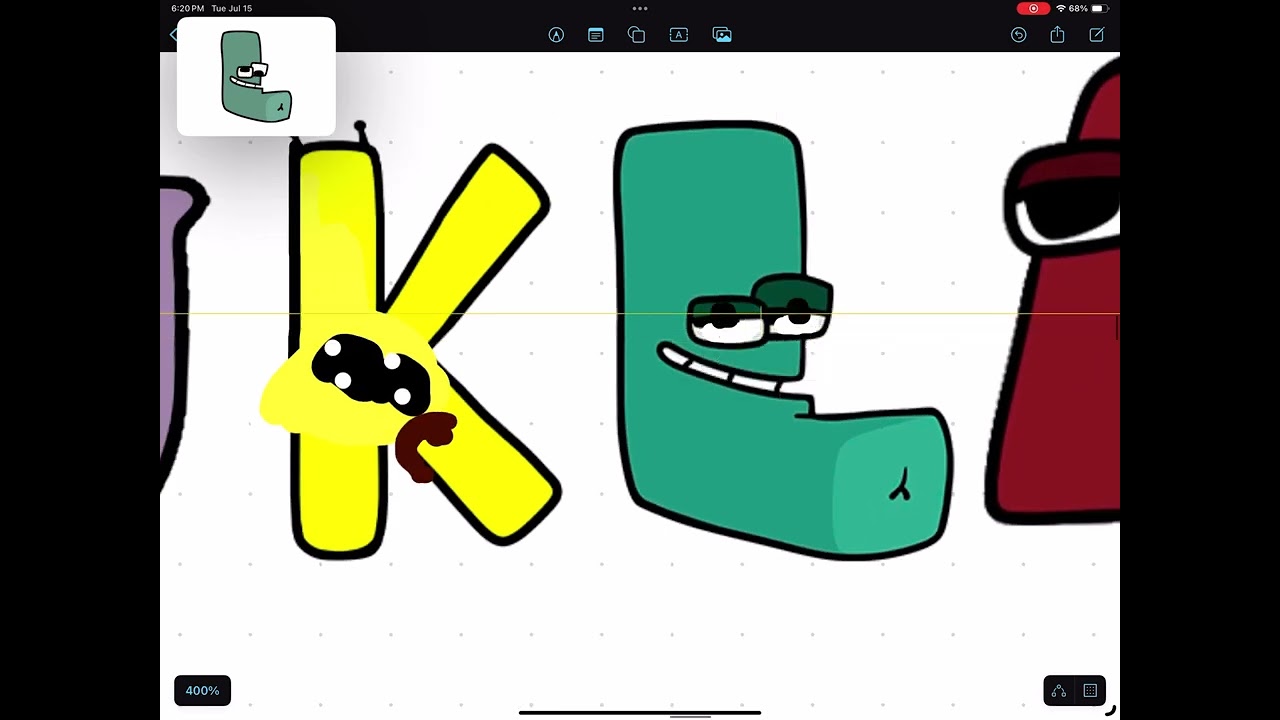Add a sticky note from toolbar

pyautogui.click(x=596, y=35)
